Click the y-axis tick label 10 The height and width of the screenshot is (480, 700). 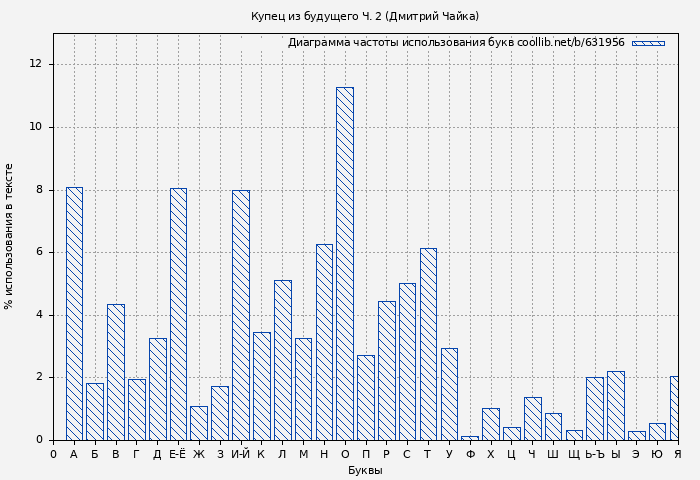click(36, 127)
